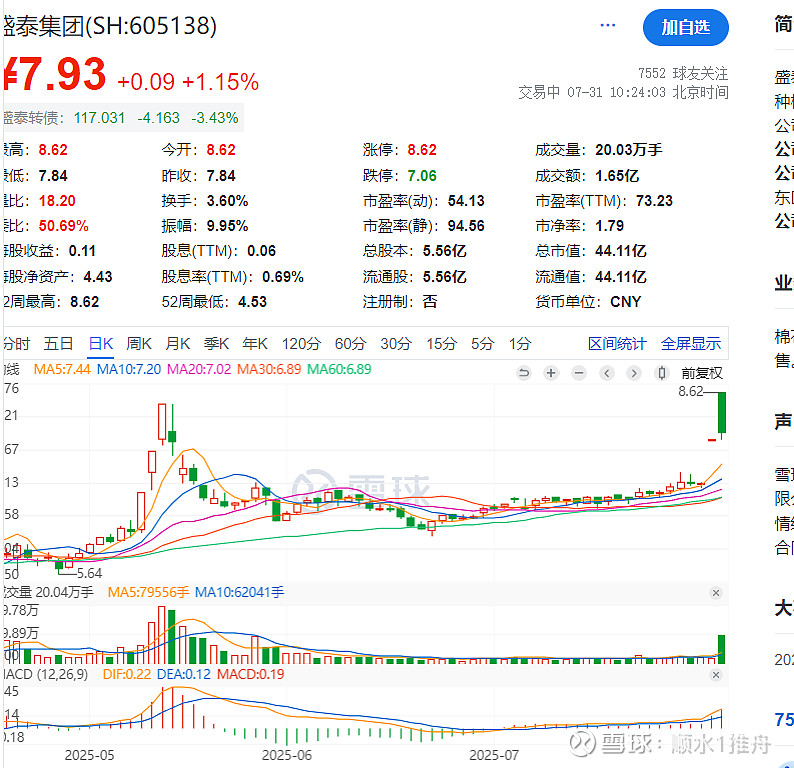Open 区间统计 range statistics

click(617, 344)
